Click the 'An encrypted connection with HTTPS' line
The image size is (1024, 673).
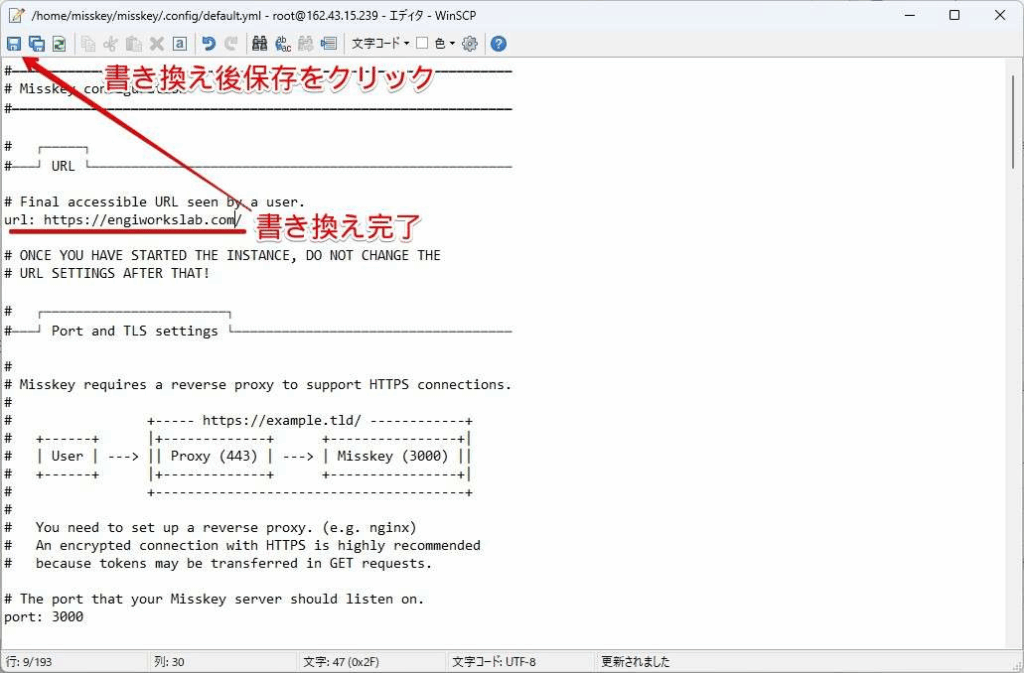242,545
